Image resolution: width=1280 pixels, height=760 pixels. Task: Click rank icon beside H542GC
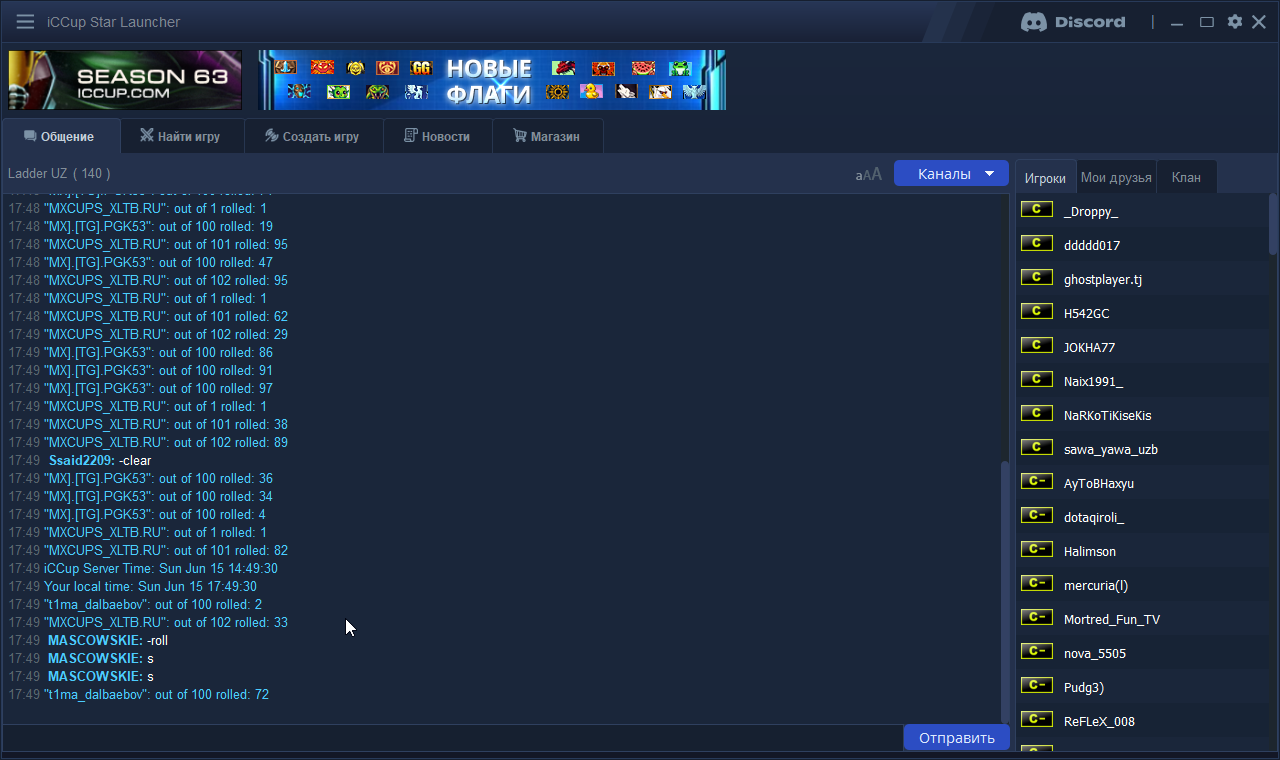coord(1036,311)
